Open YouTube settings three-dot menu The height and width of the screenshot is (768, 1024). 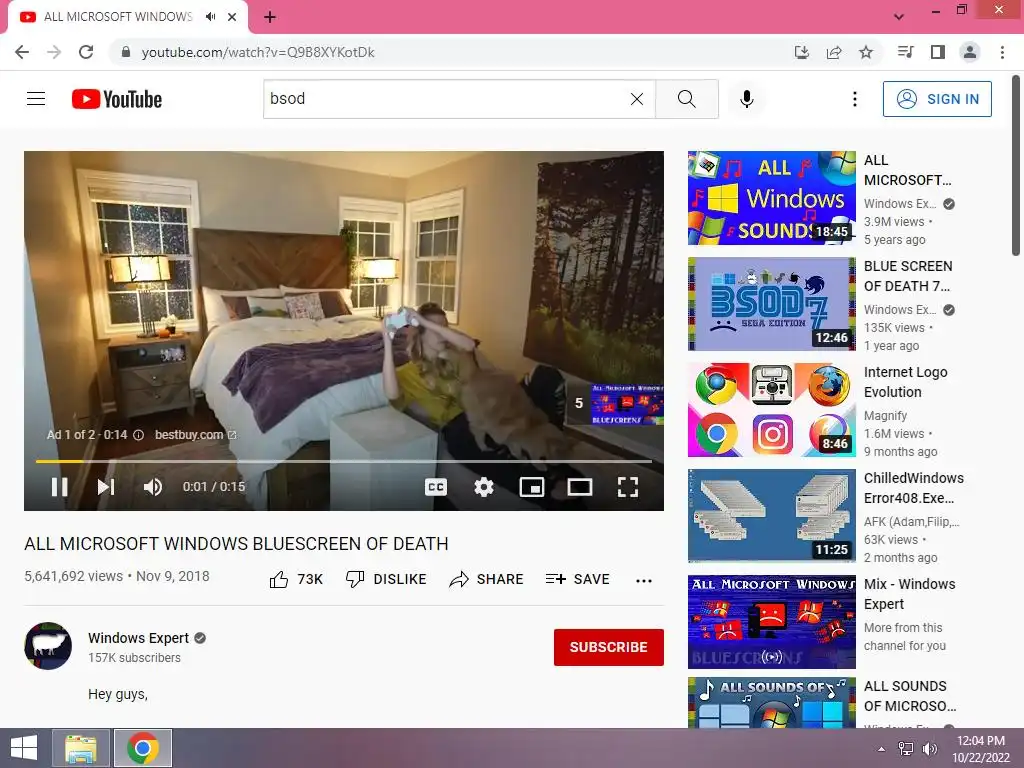tap(855, 99)
